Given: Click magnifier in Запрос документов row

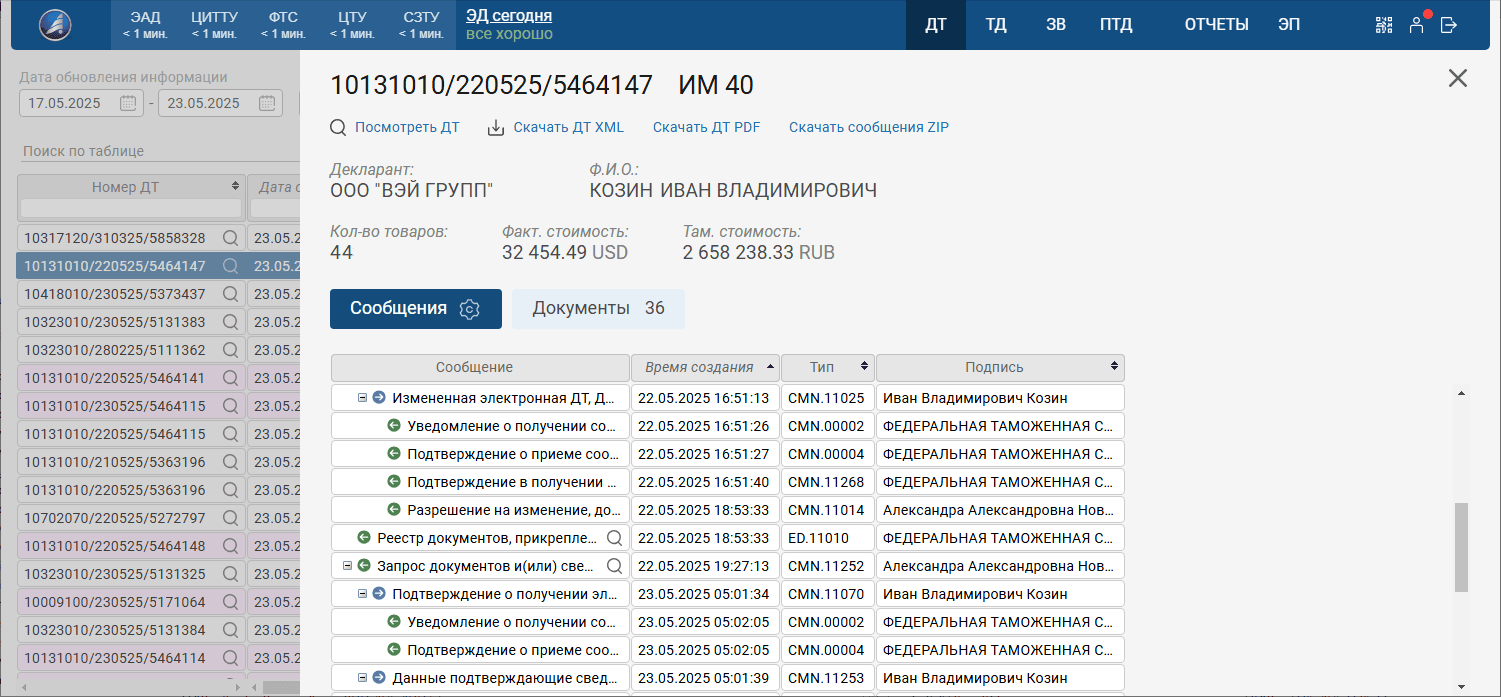Looking at the screenshot, I should (x=615, y=566).
